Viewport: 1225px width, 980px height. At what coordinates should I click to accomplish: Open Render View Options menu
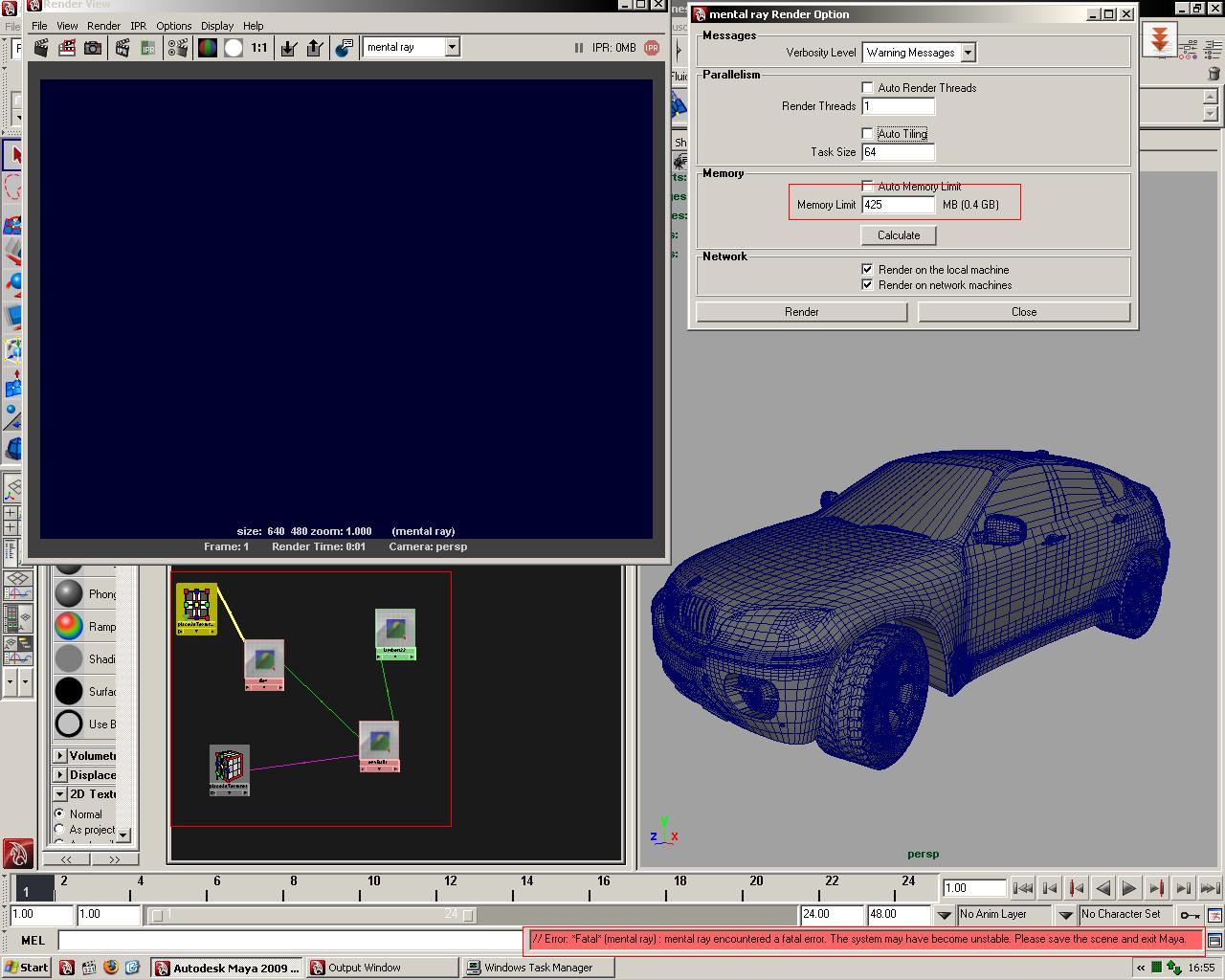point(173,26)
